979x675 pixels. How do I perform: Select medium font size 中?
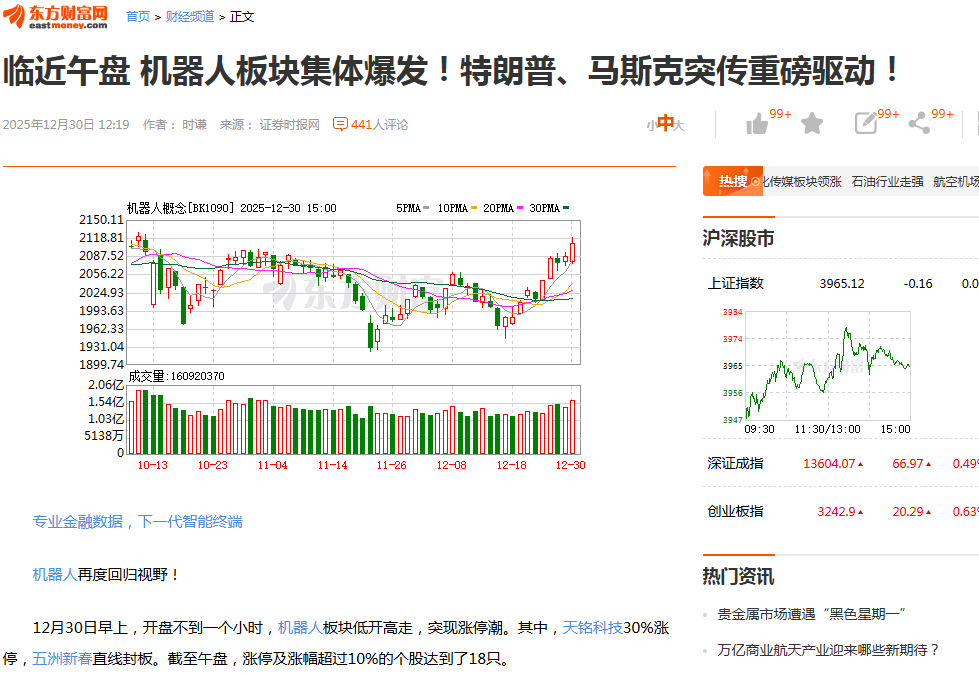[666, 123]
